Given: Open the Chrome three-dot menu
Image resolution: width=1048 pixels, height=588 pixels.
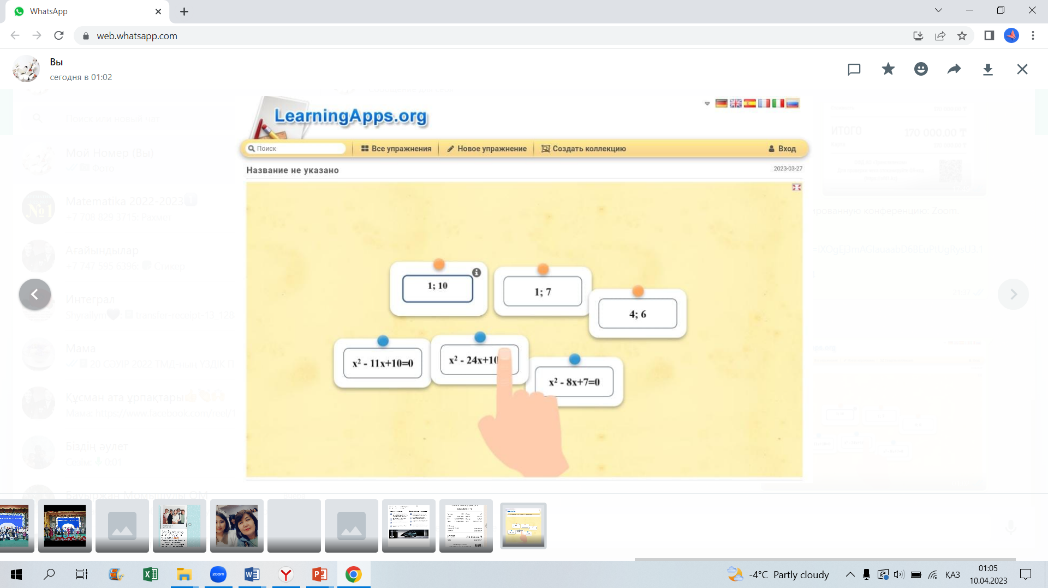Looking at the screenshot, I should tap(1033, 35).
